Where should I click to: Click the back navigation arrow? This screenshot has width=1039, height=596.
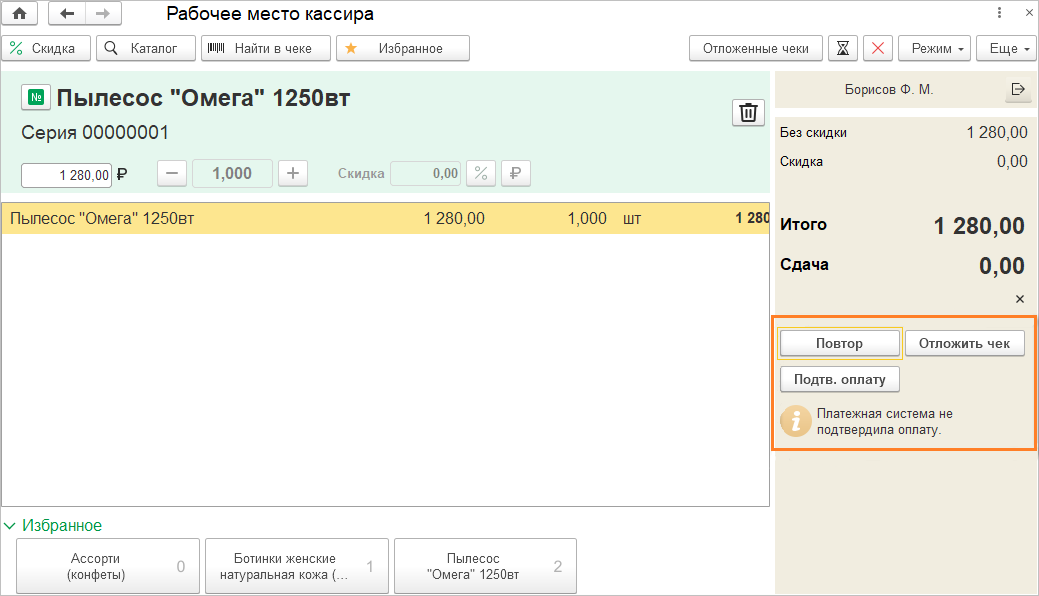click(66, 13)
